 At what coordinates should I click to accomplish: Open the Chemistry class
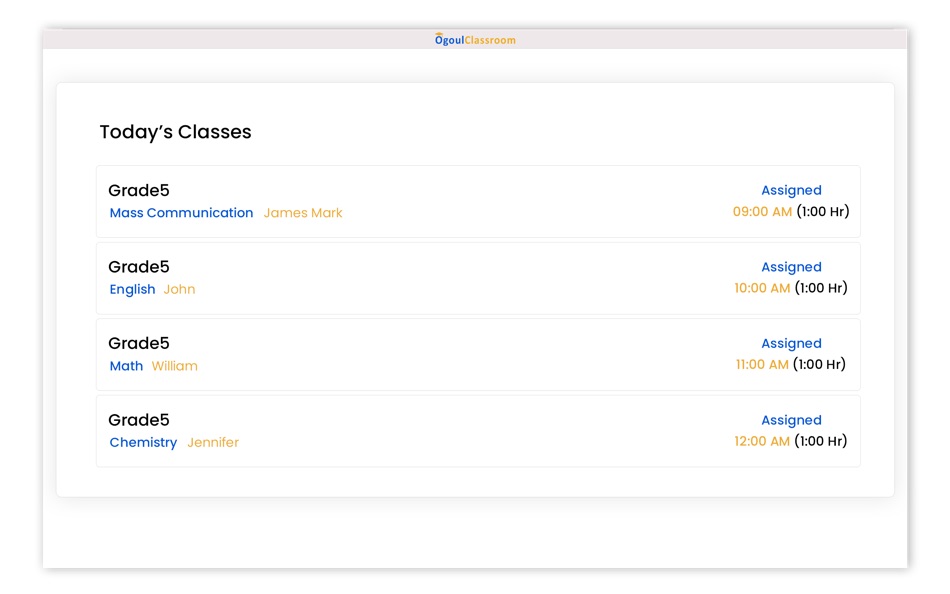[143, 442]
